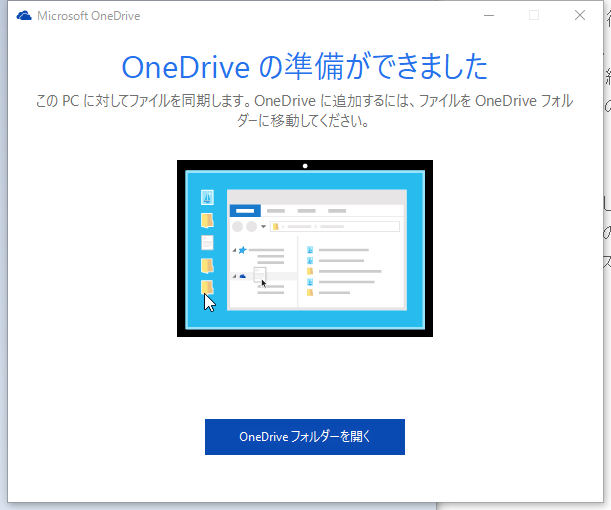Minimize the Microsoft OneDrive window
This screenshot has height=510, width=611.
point(489,16)
